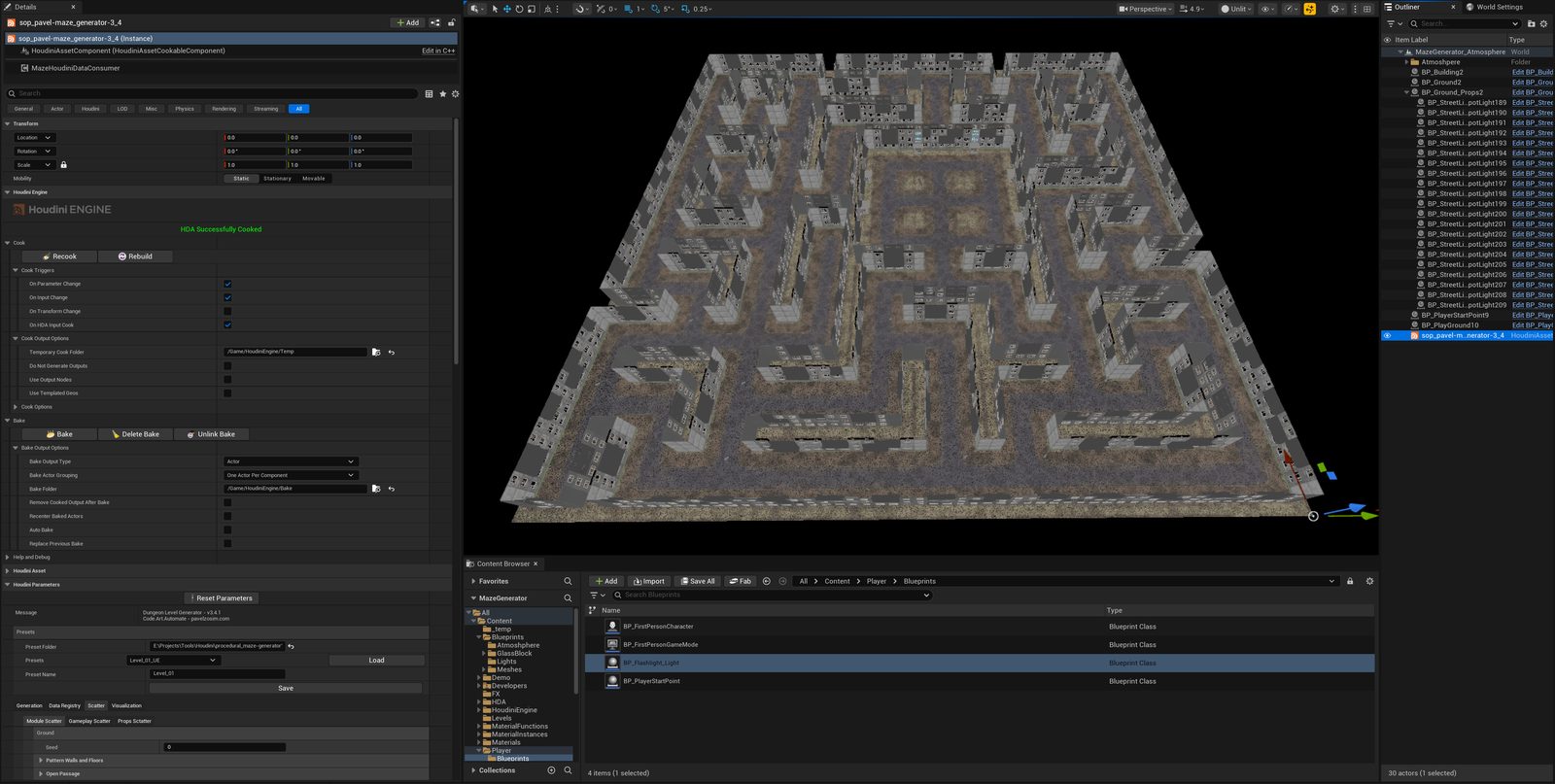Click the Seed value field

225,747
